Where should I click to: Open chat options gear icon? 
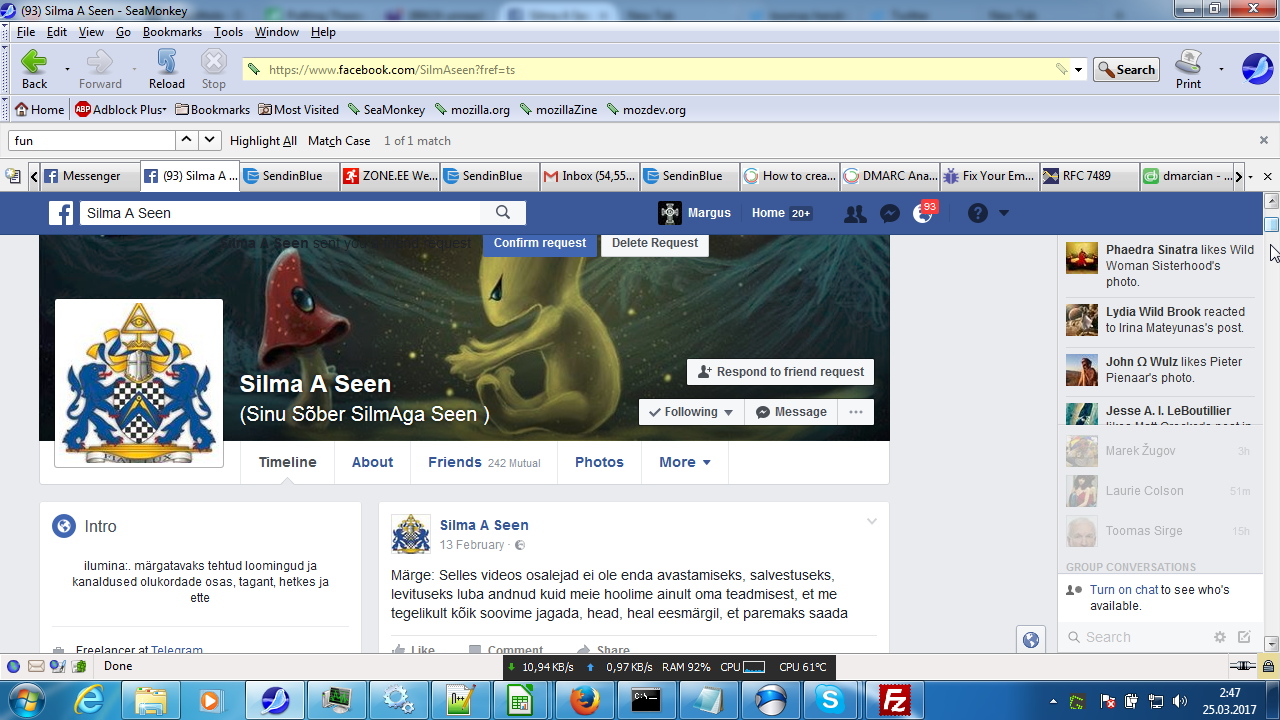[1220, 637]
